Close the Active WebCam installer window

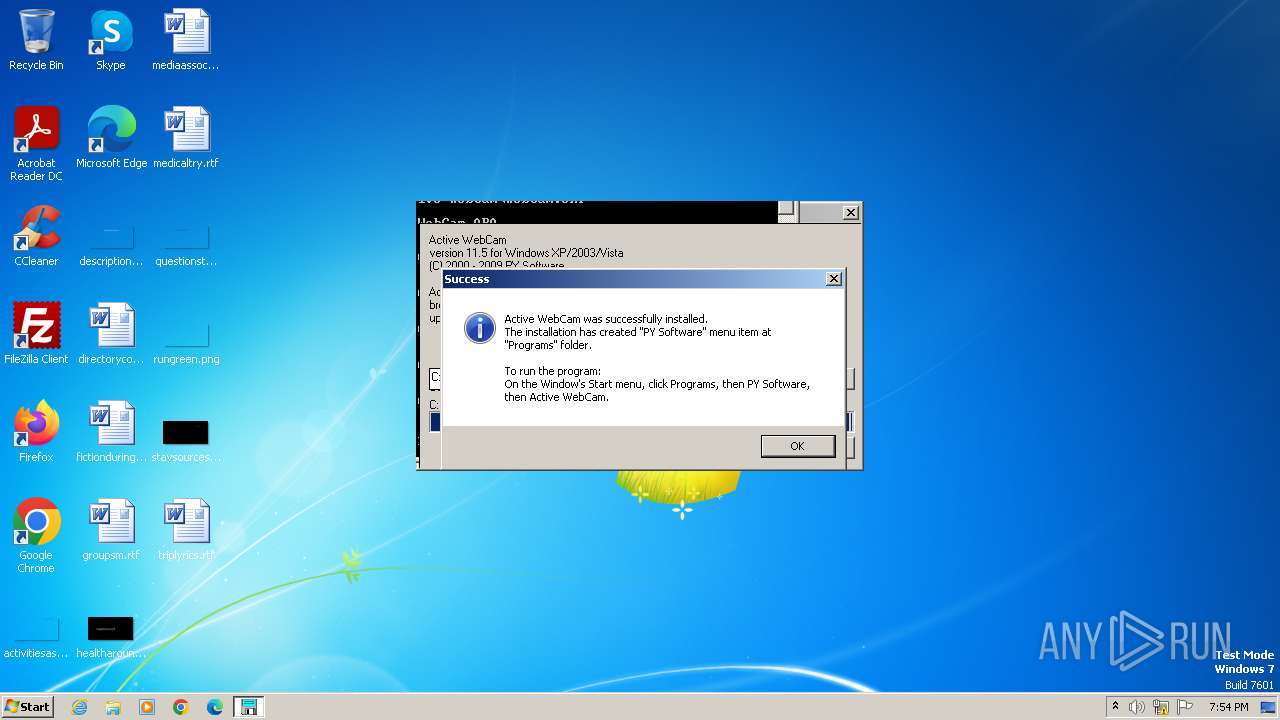coord(850,213)
